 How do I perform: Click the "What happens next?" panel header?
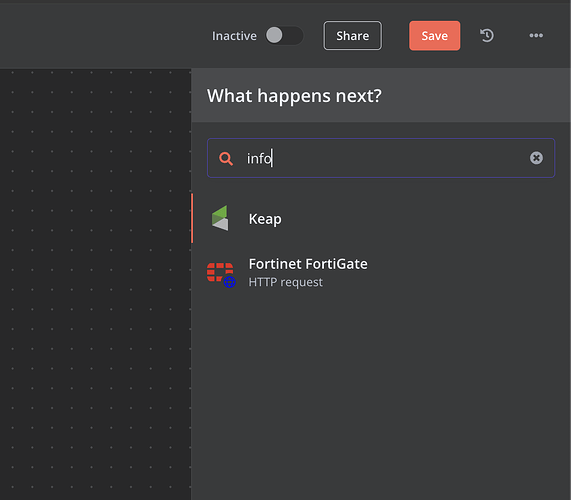[x=294, y=96]
